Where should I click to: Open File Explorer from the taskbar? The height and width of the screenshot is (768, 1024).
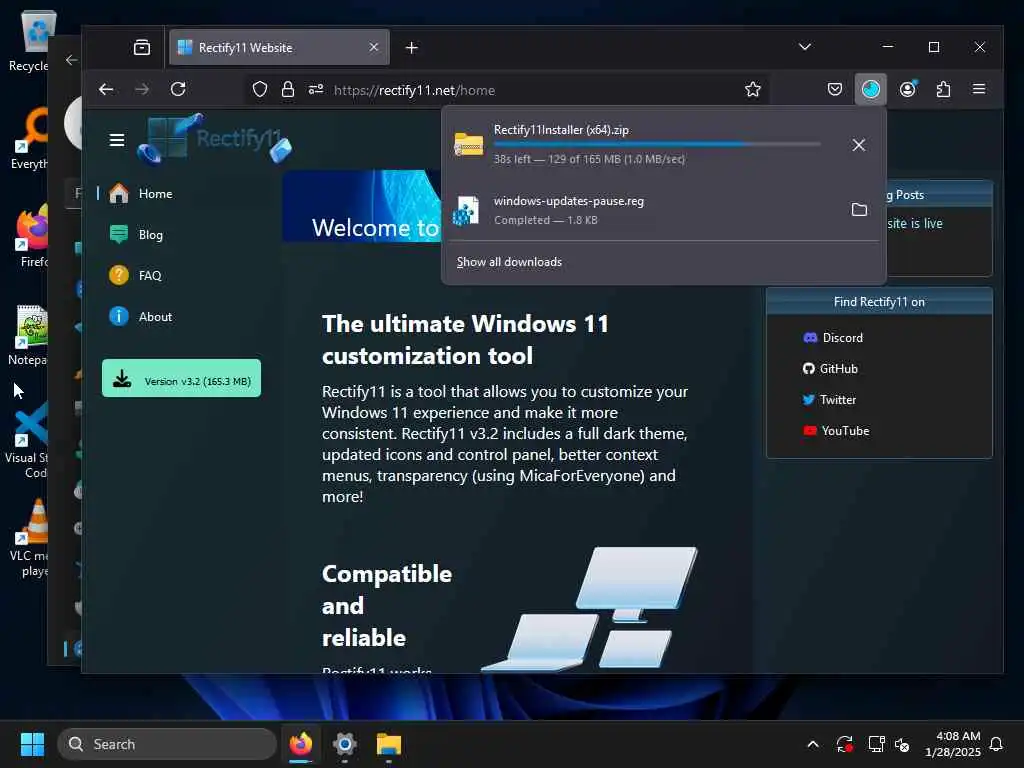point(389,744)
